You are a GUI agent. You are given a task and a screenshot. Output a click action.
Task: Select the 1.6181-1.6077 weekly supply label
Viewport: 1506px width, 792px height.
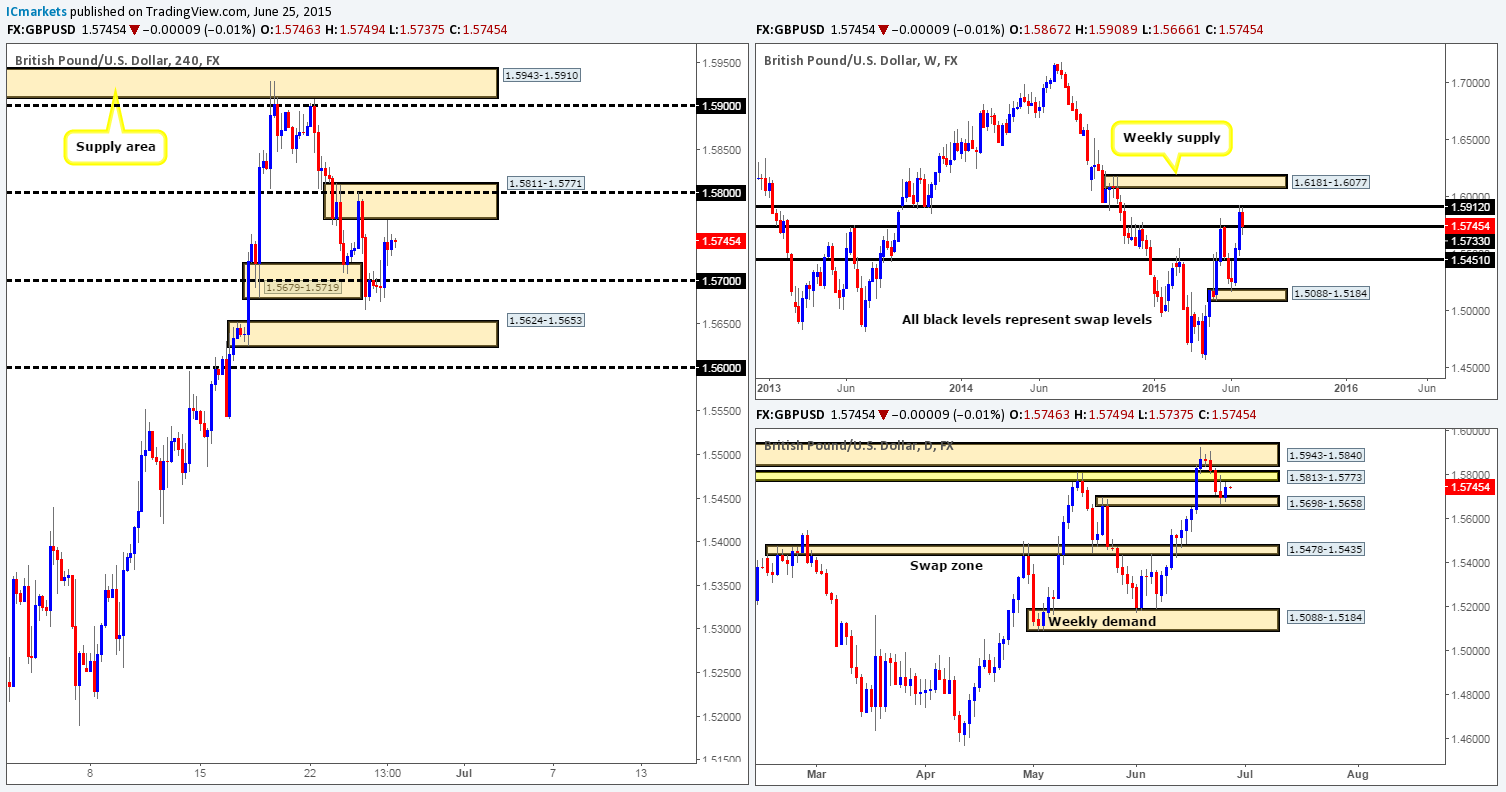click(1331, 182)
